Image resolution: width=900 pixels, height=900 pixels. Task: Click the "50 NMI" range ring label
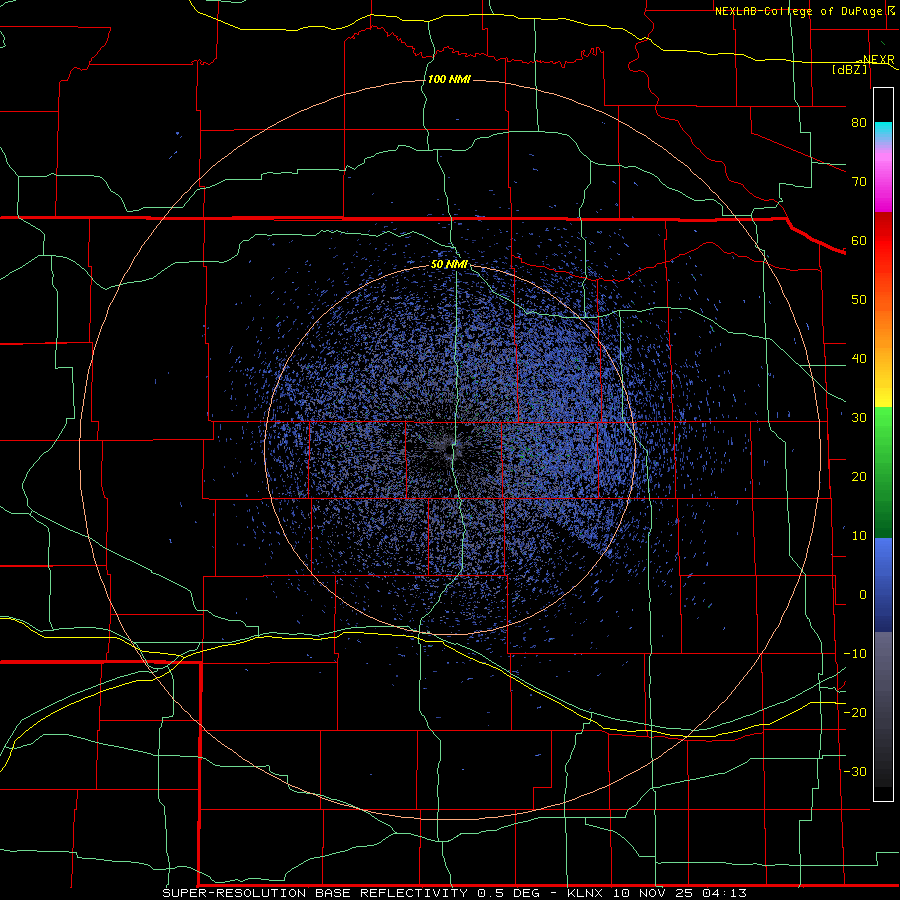pyautogui.click(x=449, y=265)
